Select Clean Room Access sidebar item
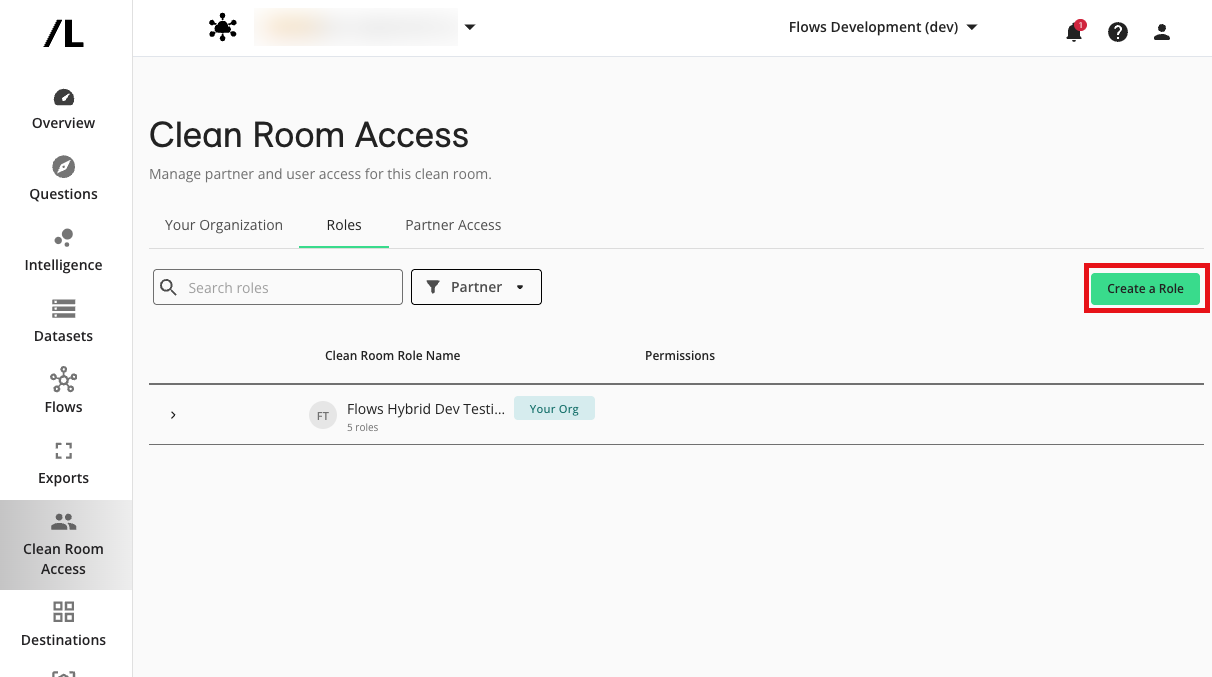The width and height of the screenshot is (1212, 677). tap(64, 545)
